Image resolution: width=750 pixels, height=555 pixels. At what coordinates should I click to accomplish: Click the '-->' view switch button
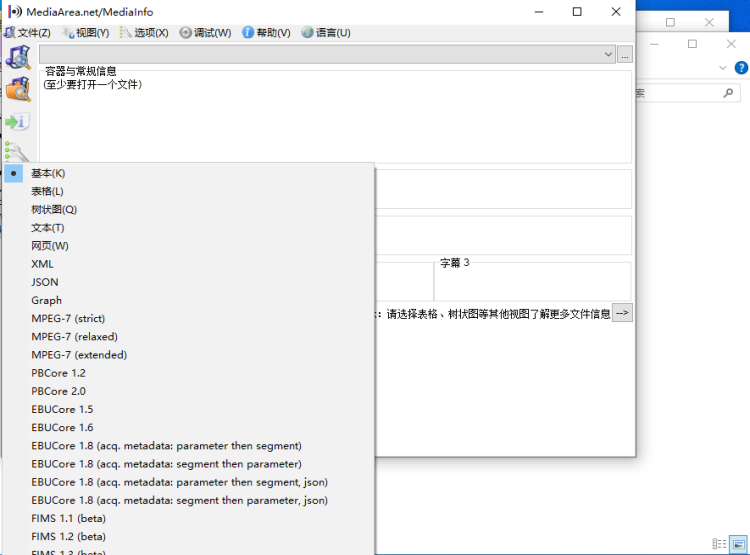pyautogui.click(x=622, y=313)
